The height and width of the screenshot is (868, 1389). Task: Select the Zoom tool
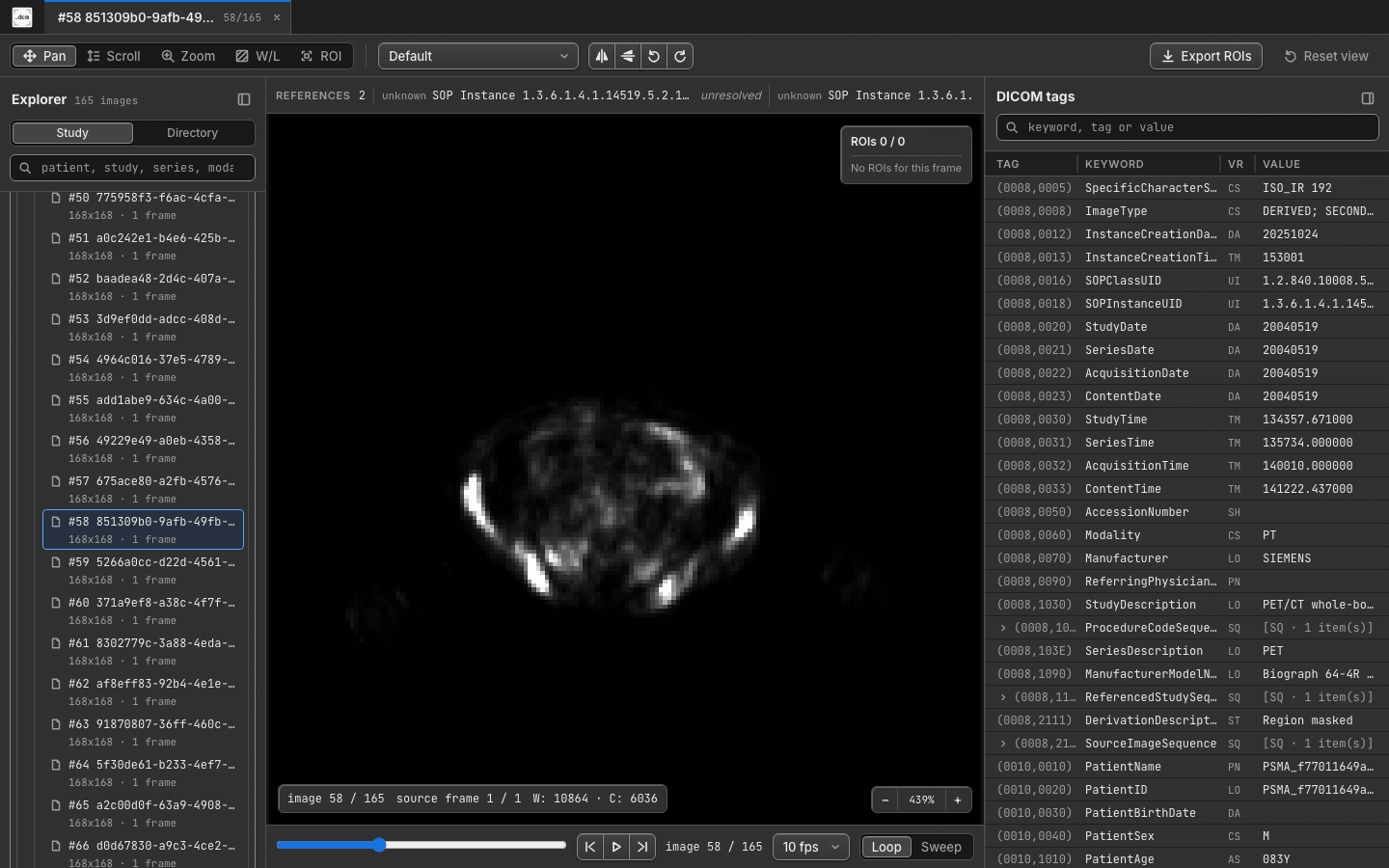click(188, 56)
